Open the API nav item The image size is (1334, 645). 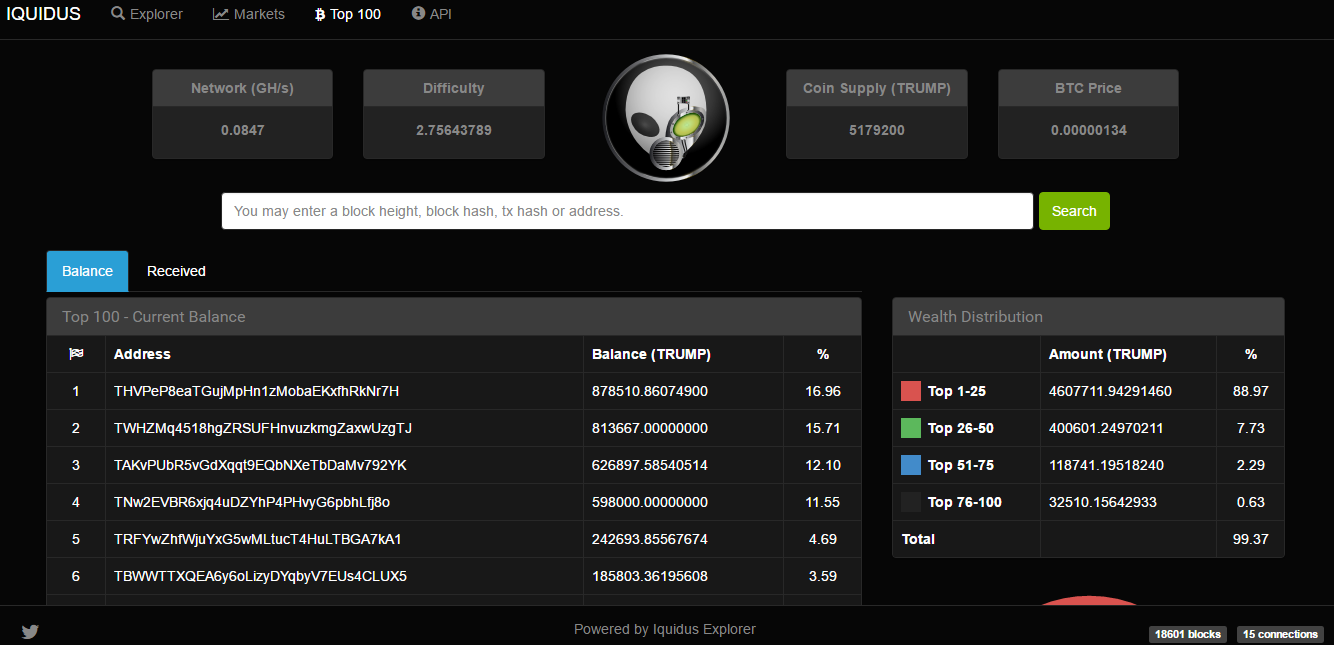(432, 14)
